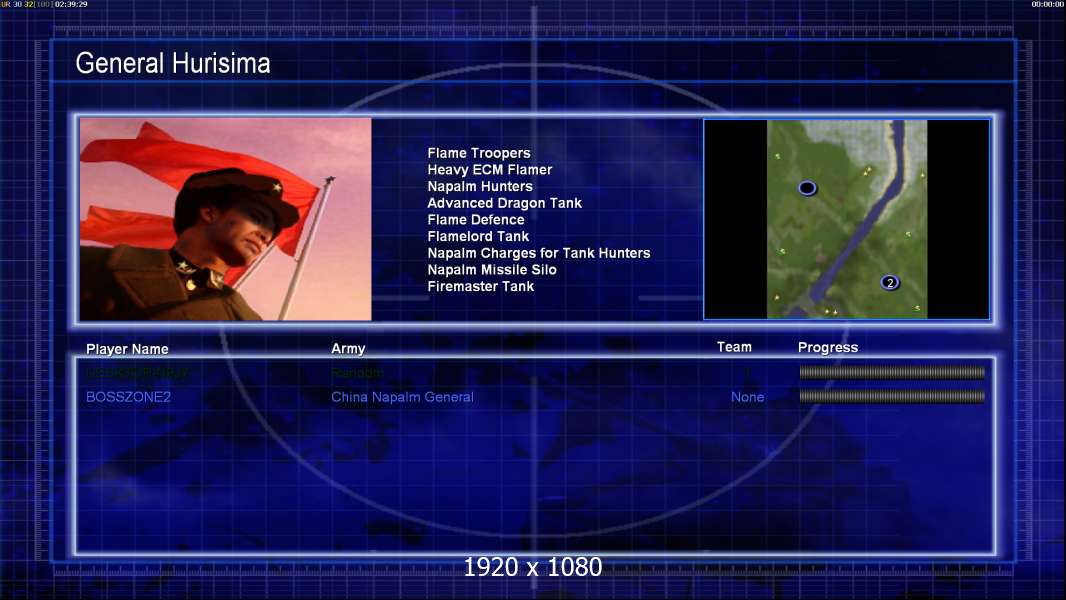Click Flame Defence entry

click(x=476, y=219)
